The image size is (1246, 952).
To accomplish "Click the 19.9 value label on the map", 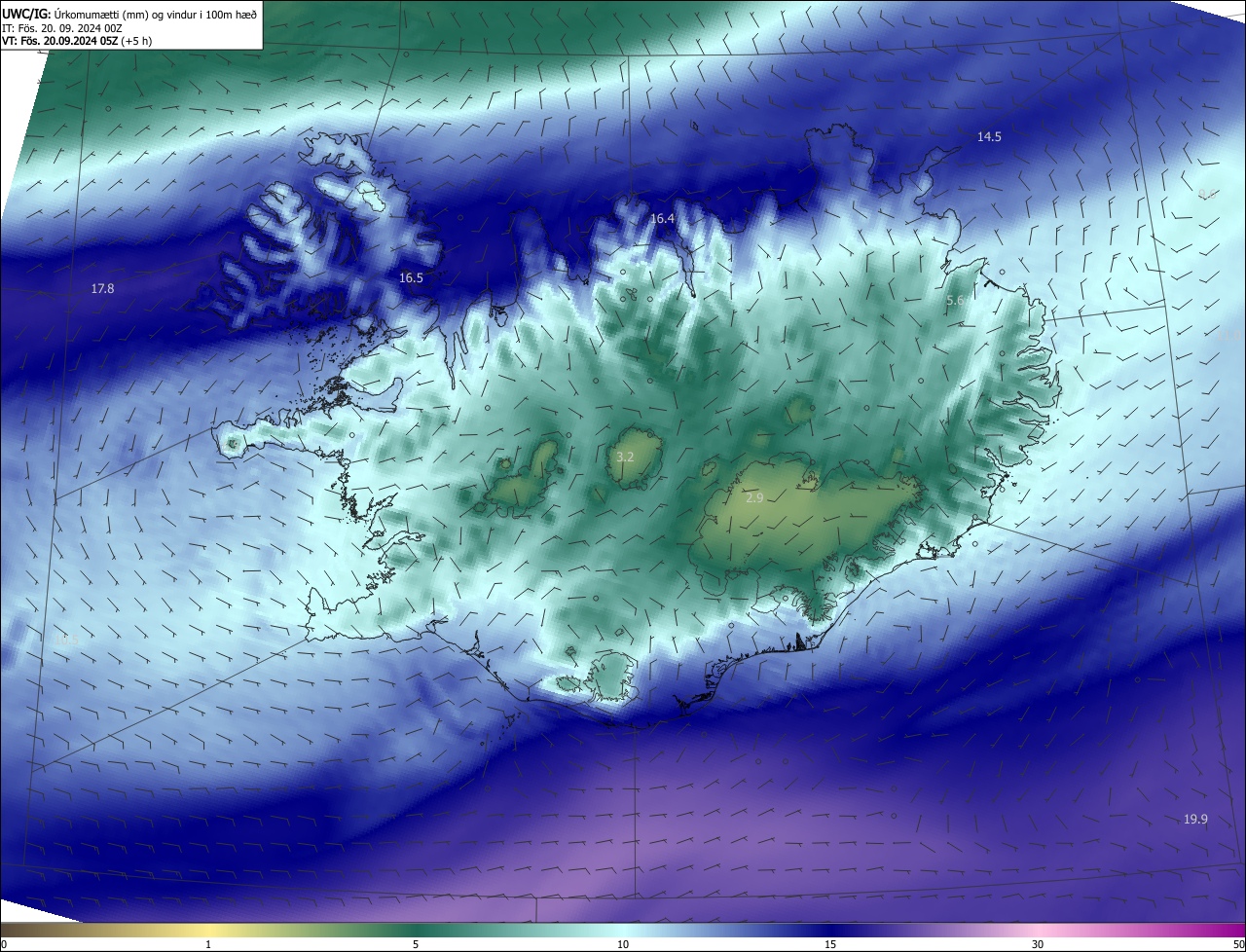I will pyautogui.click(x=1195, y=820).
